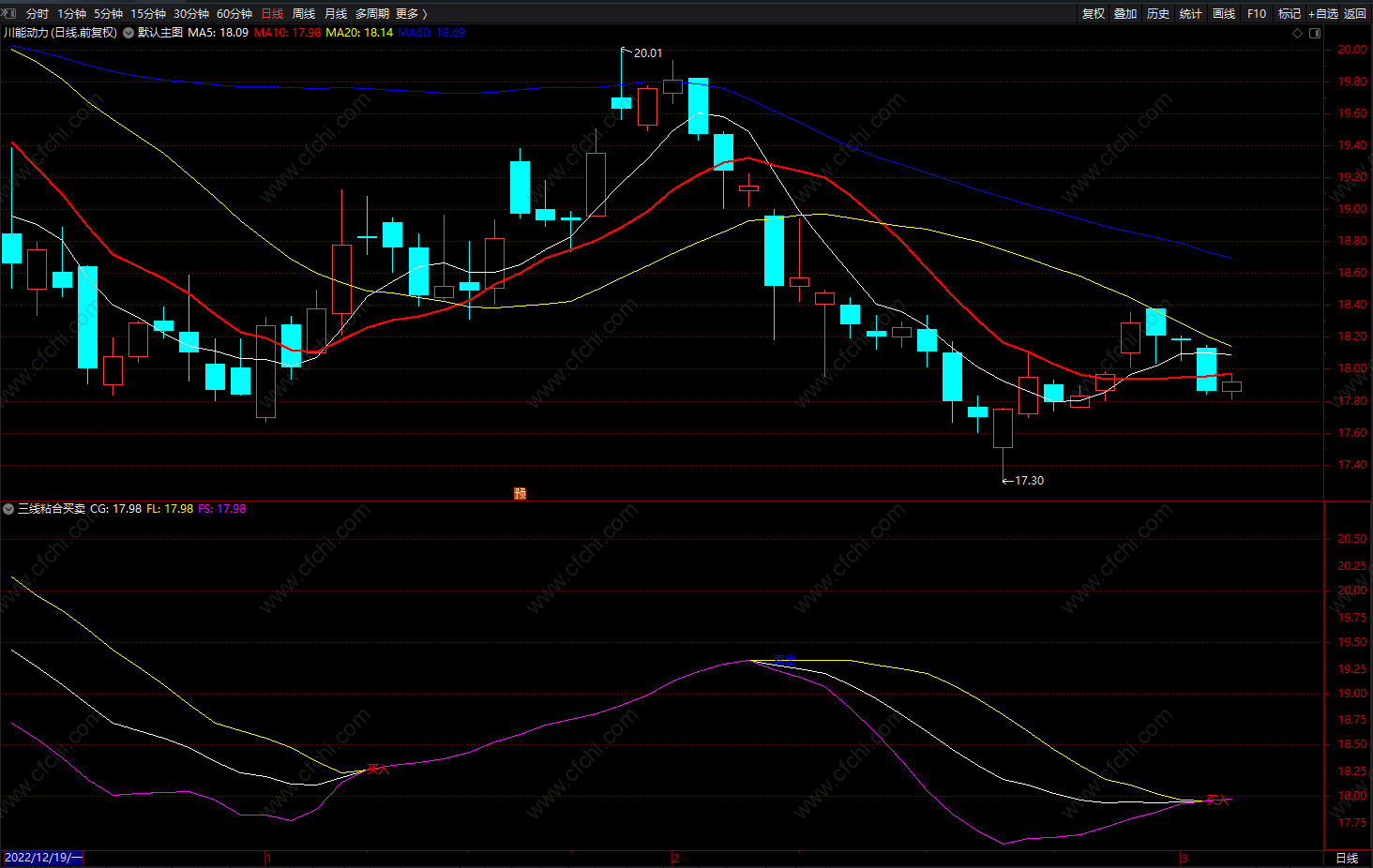Screen dimensions: 1373x868
Task: Click the latest 买入 signal near 18.00
Action: tap(1217, 801)
